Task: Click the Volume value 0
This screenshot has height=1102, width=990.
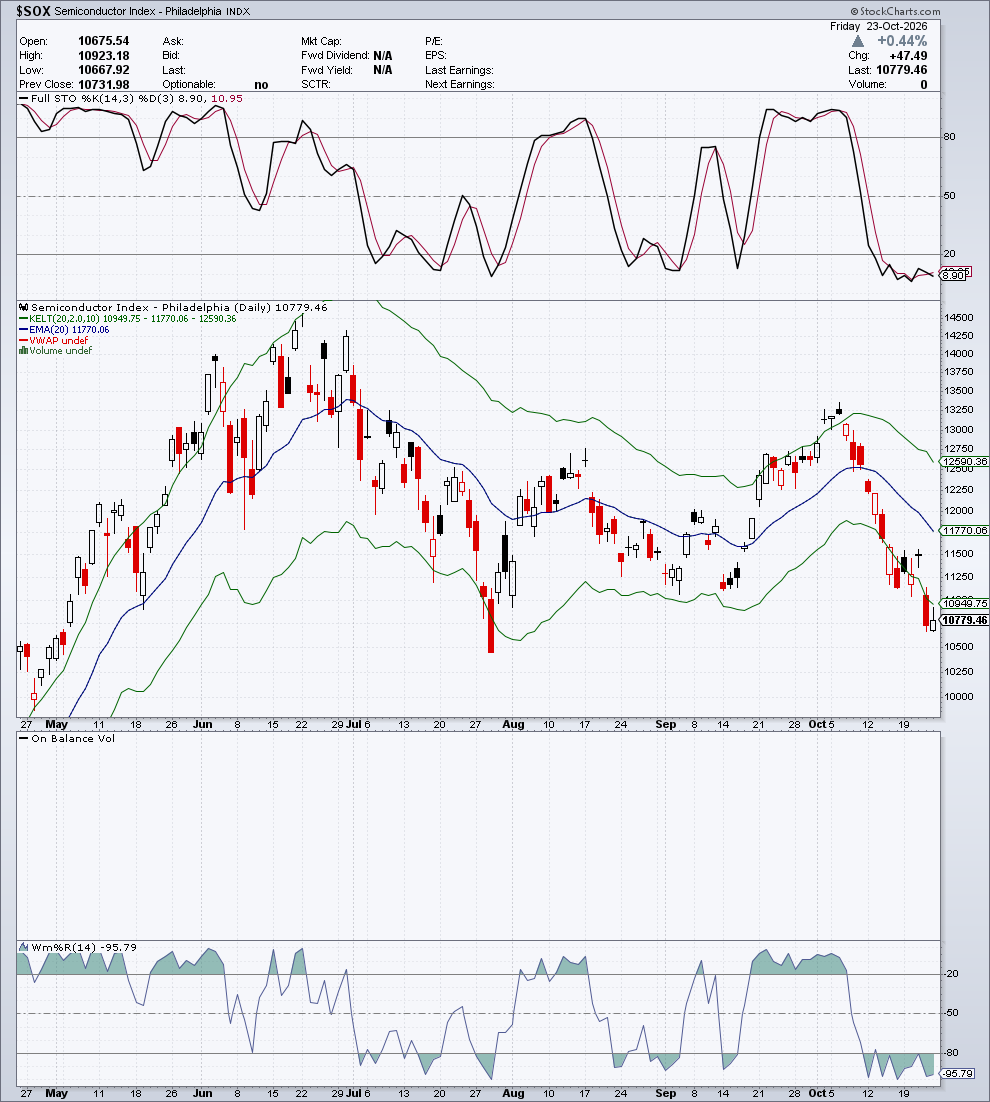Action: [923, 84]
